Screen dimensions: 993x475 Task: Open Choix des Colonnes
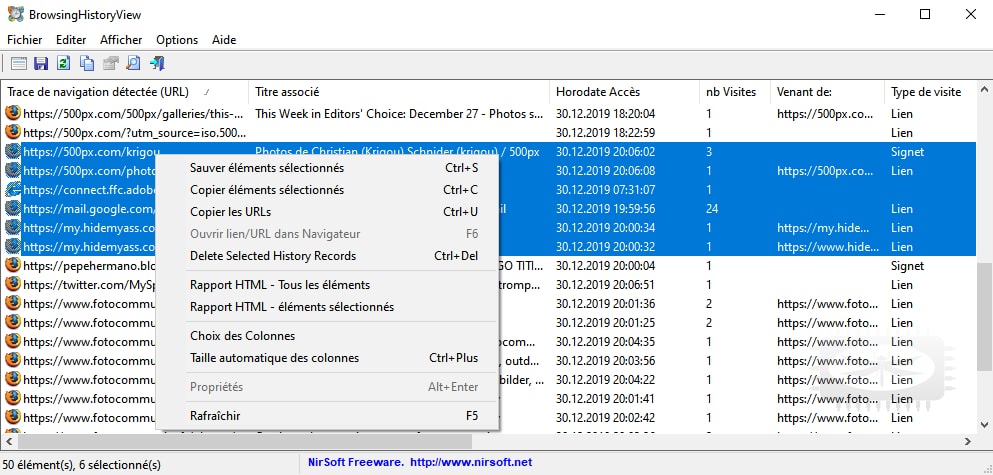tap(327, 336)
